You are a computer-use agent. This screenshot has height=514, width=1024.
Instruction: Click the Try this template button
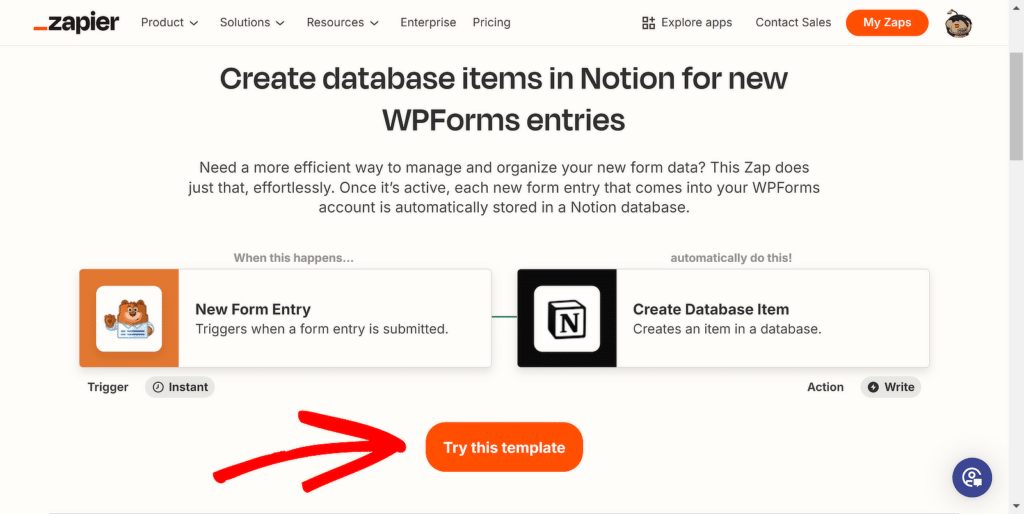point(504,447)
